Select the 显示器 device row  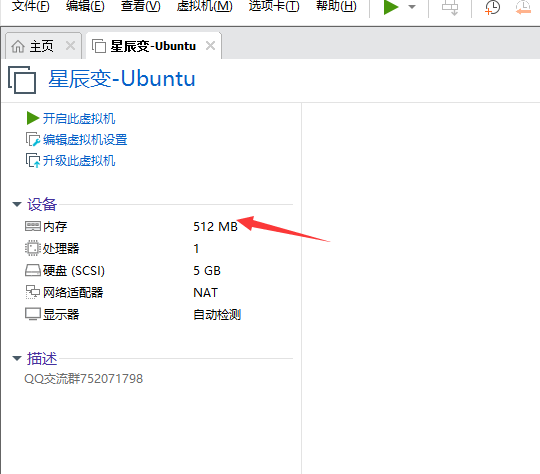click(158, 314)
